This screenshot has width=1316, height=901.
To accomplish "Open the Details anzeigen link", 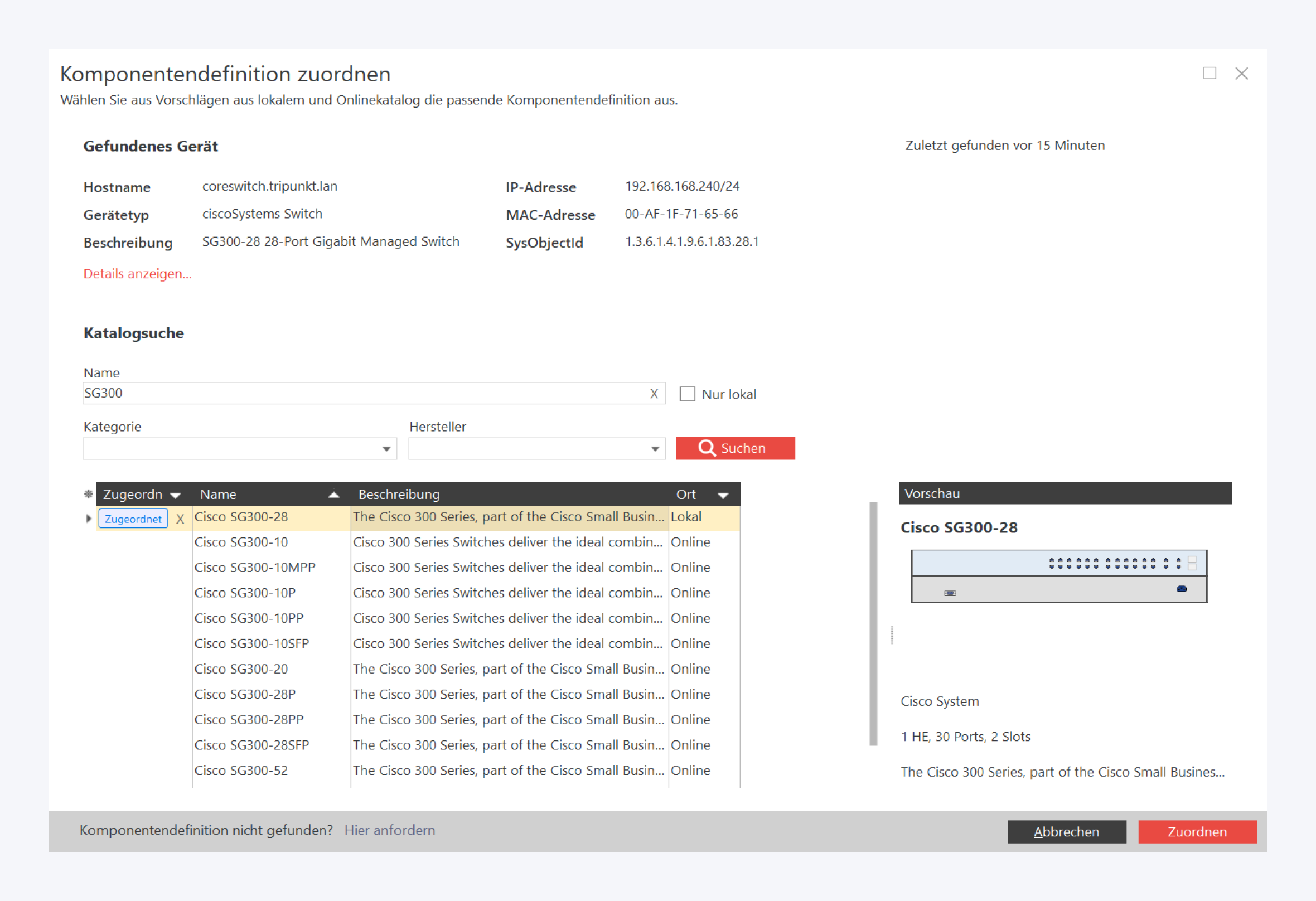I will coord(138,274).
